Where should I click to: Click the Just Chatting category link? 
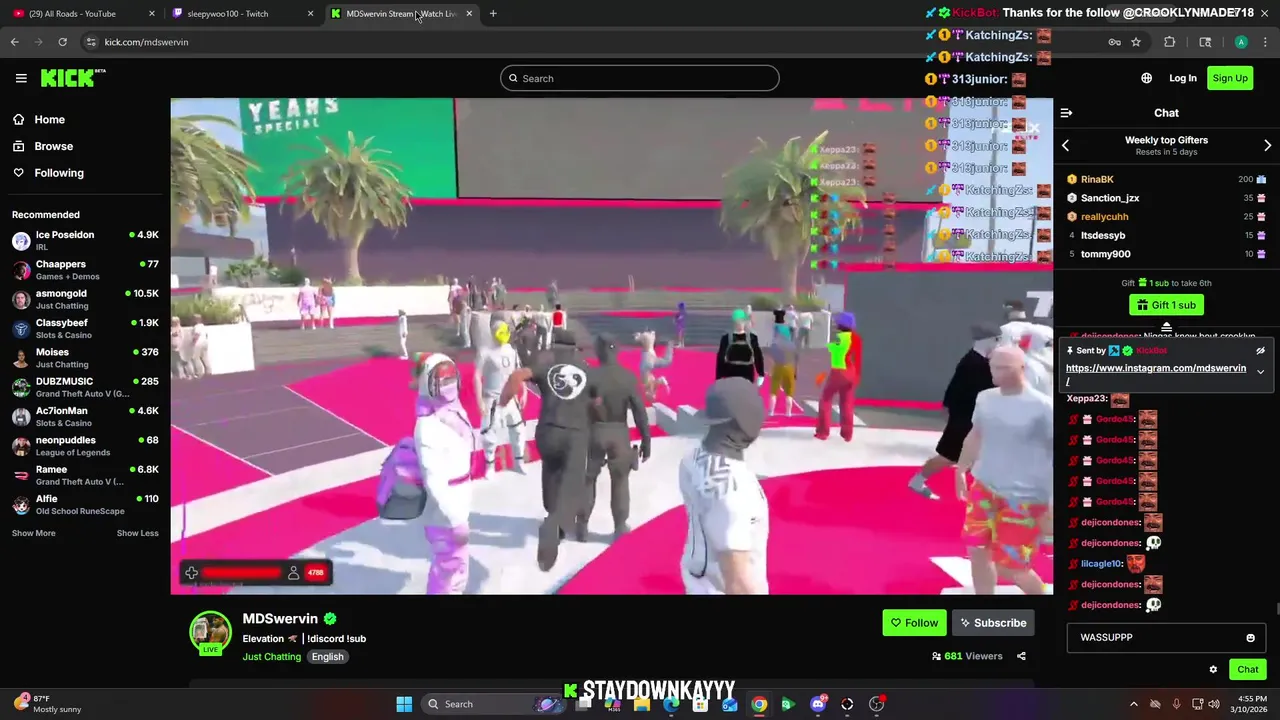pos(271,657)
